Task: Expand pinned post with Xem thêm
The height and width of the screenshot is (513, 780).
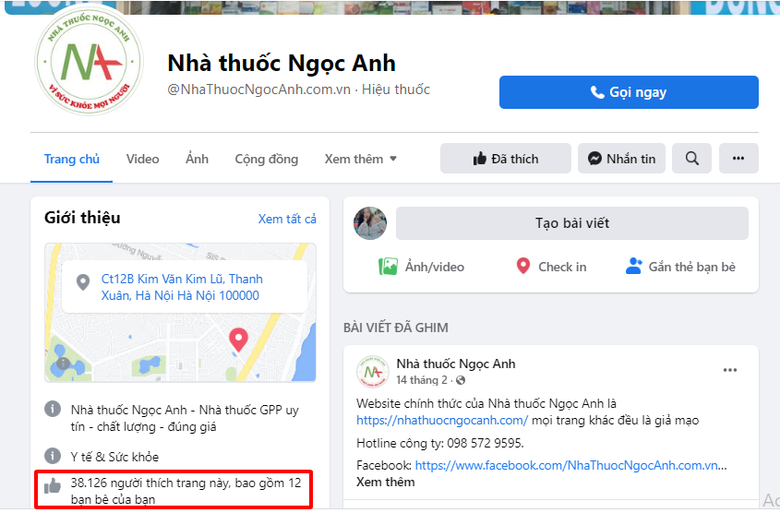Action: tap(386, 482)
